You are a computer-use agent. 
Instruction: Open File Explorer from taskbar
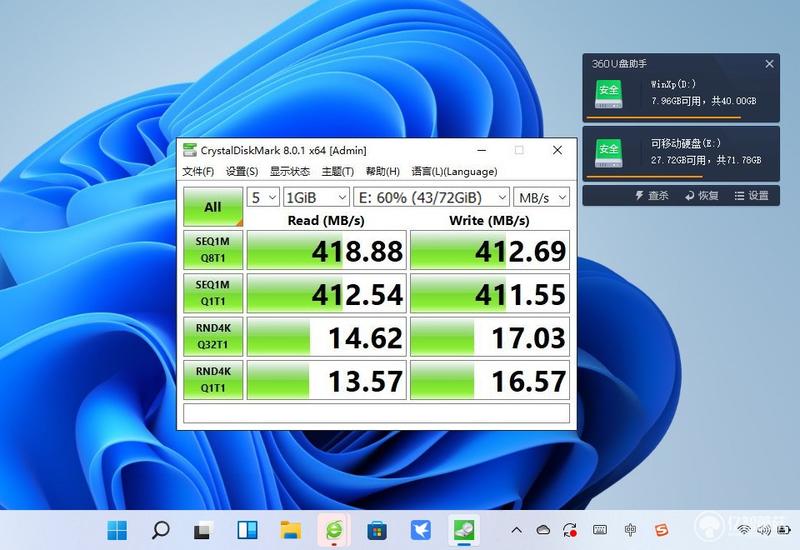point(291,530)
